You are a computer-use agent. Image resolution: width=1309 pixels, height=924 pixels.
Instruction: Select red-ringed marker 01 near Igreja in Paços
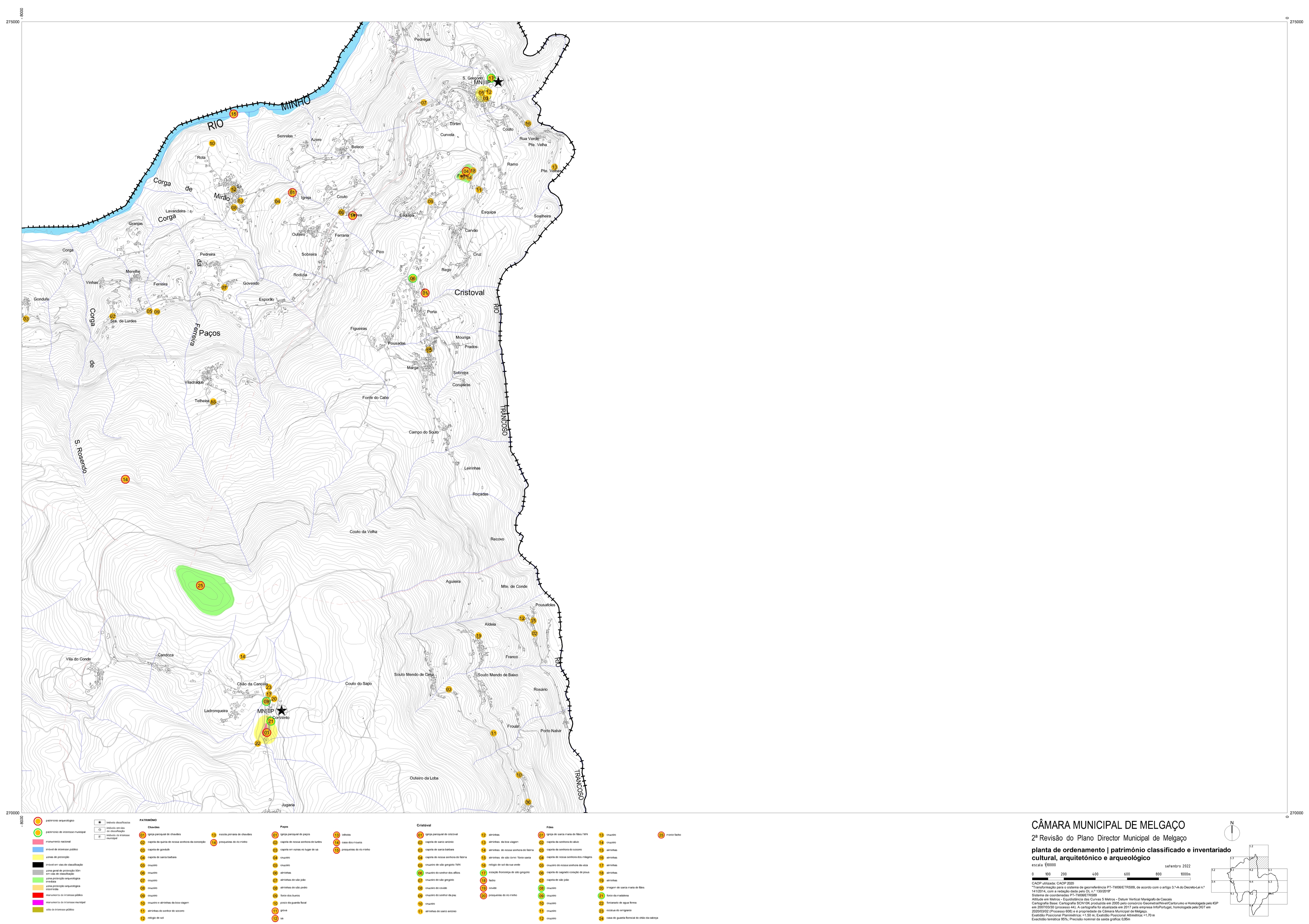pyautogui.click(x=292, y=193)
